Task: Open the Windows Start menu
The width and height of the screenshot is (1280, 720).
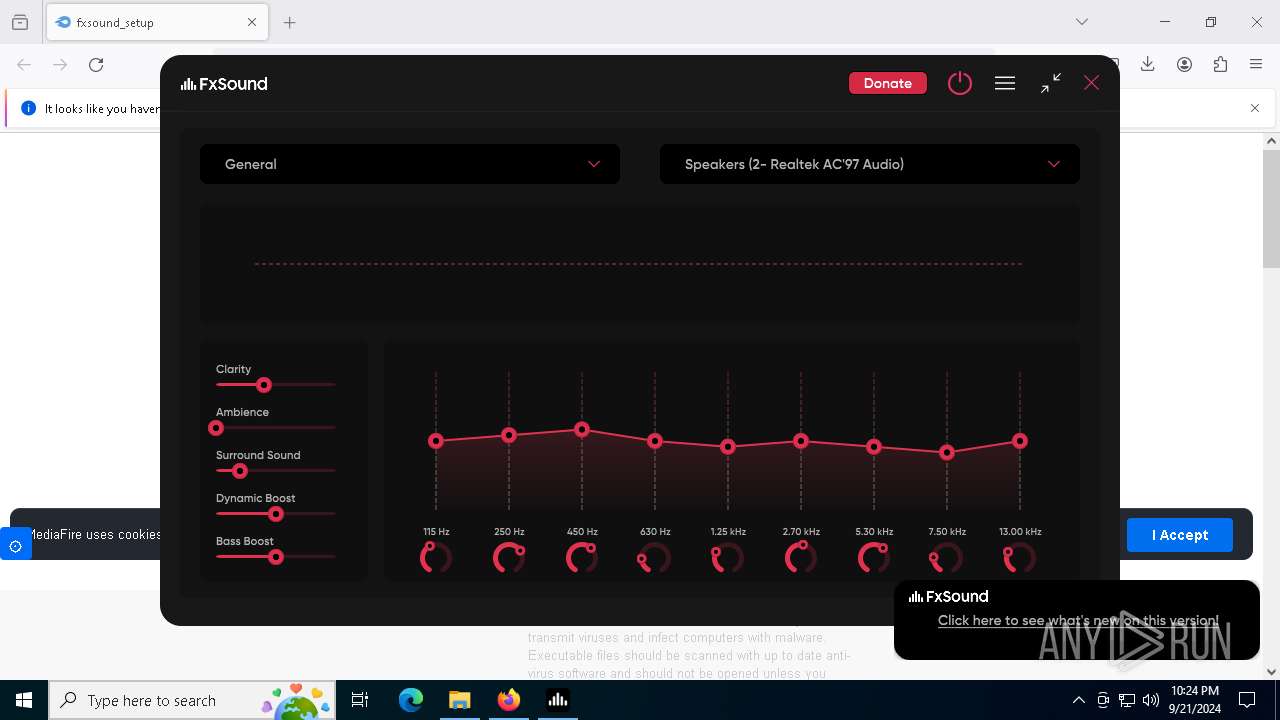Action: pos(24,700)
